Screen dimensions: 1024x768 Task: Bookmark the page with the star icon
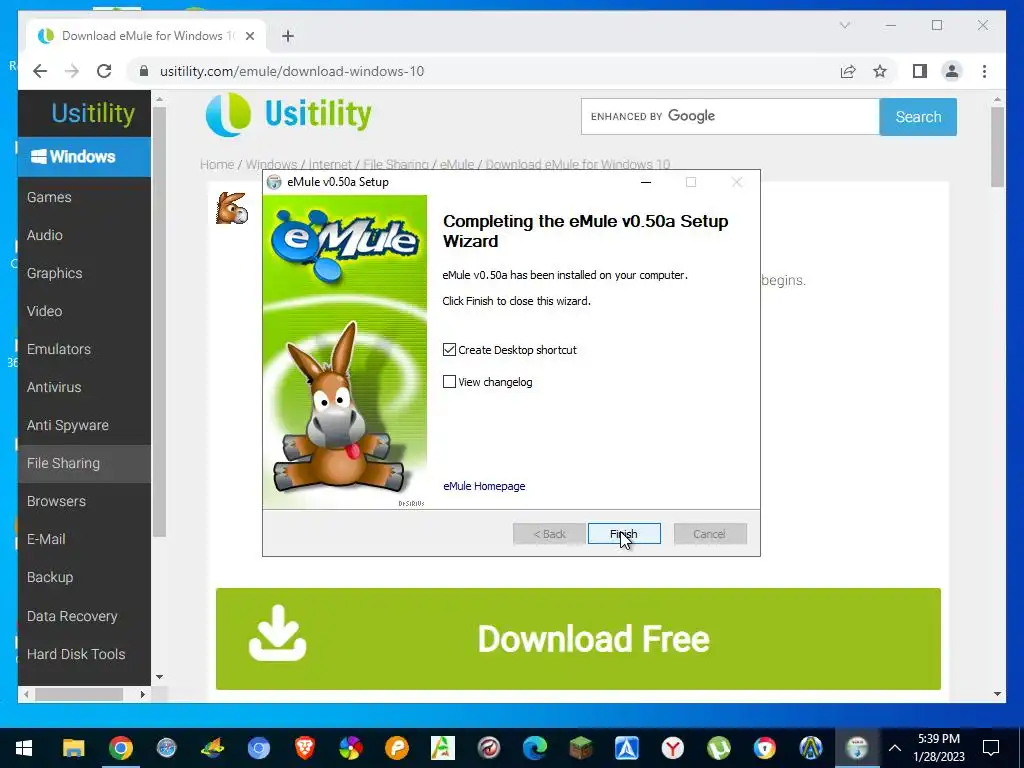[880, 71]
